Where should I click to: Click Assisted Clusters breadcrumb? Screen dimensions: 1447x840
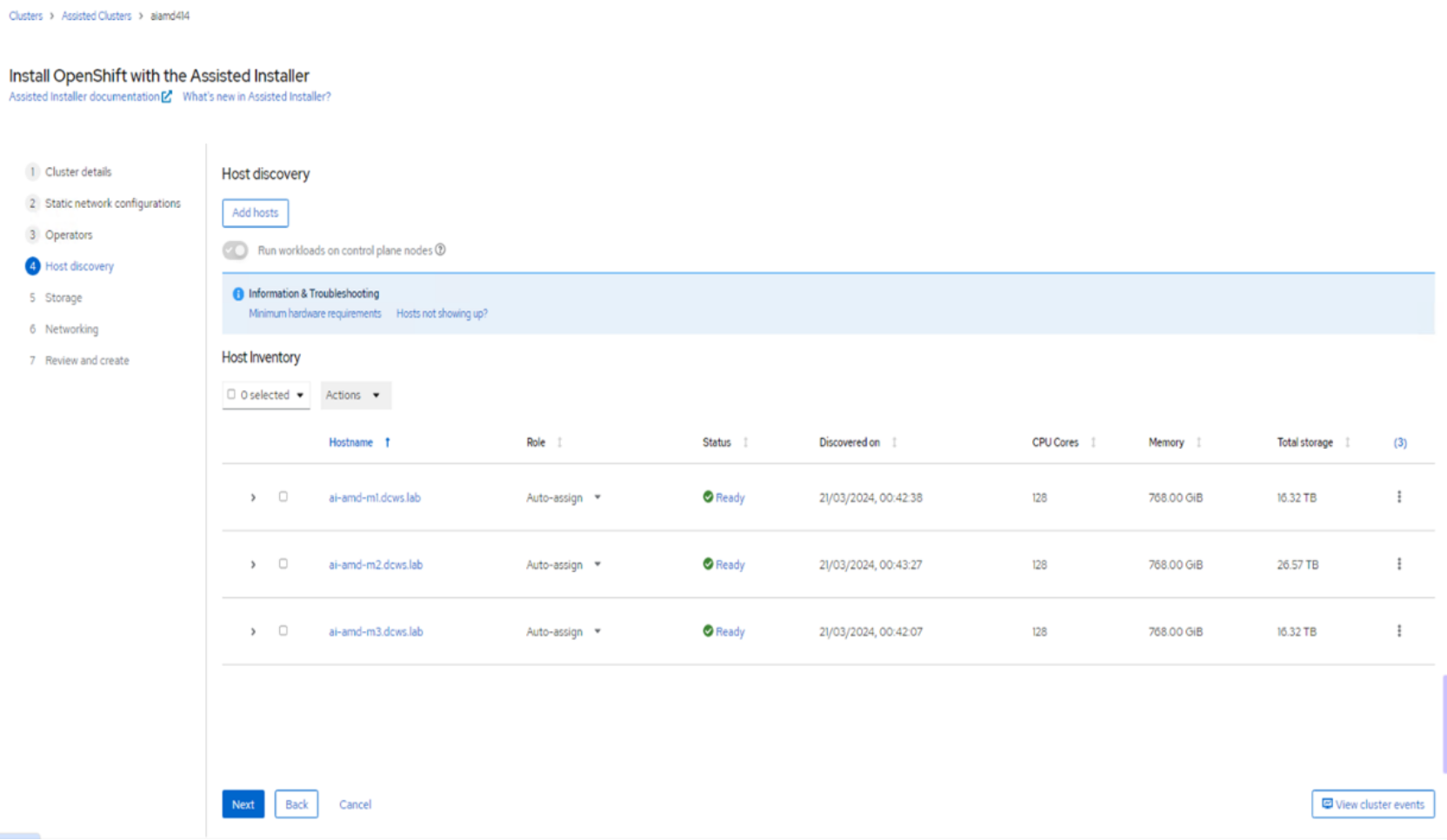[x=97, y=16]
